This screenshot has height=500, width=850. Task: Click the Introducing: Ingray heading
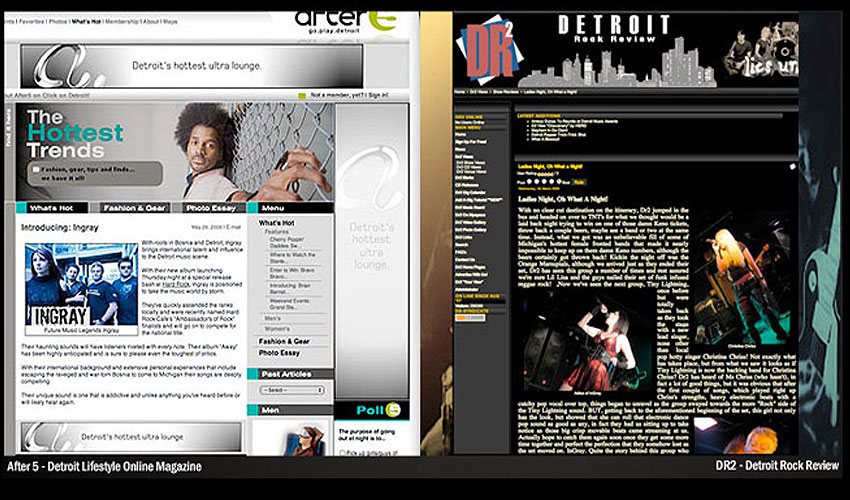60,228
